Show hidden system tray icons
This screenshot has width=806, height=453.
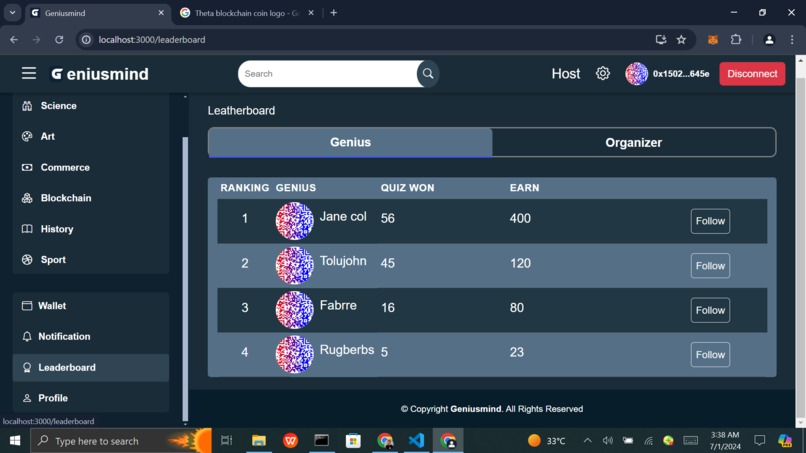coord(587,441)
